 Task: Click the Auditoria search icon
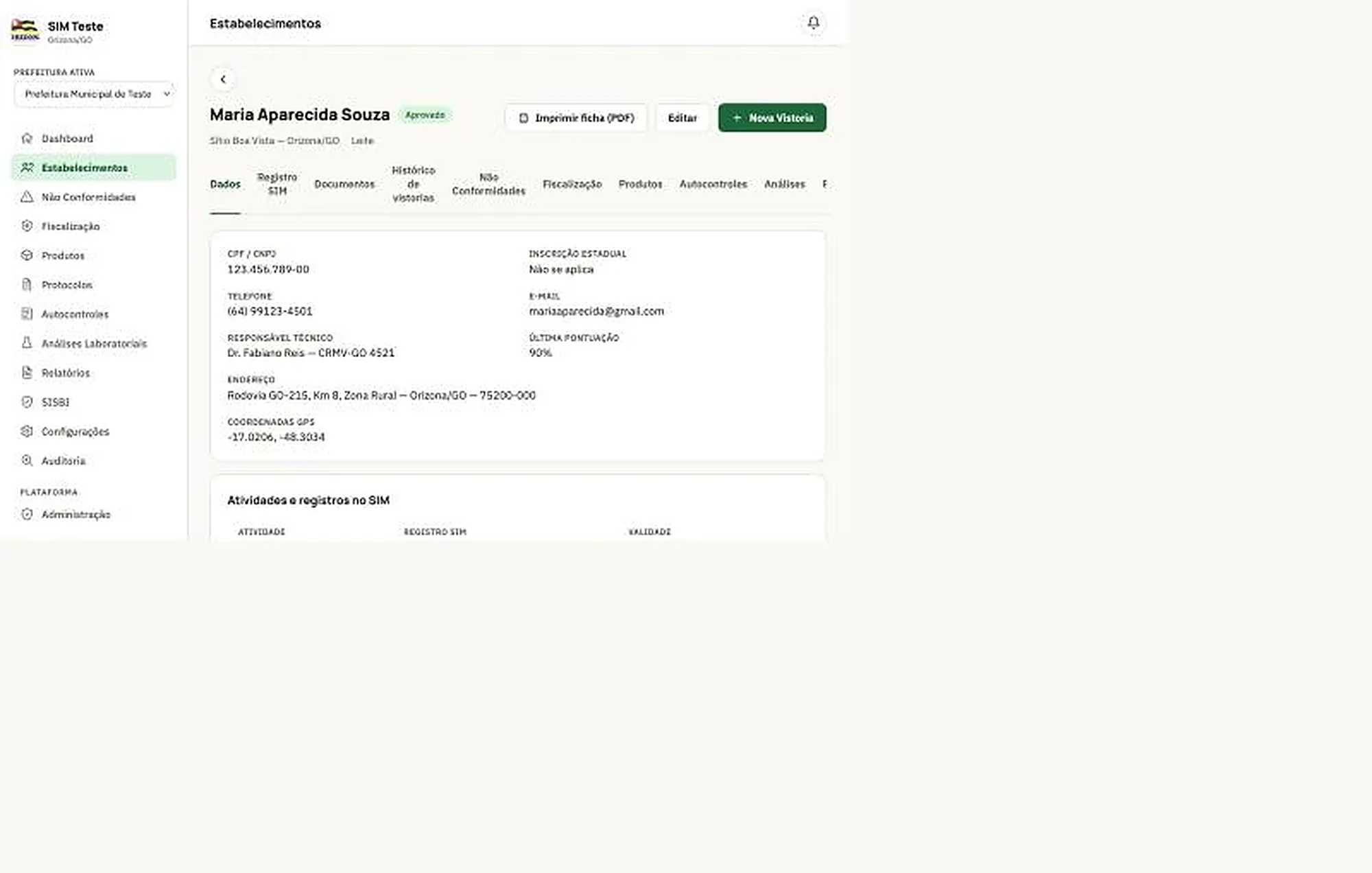pos(27,461)
